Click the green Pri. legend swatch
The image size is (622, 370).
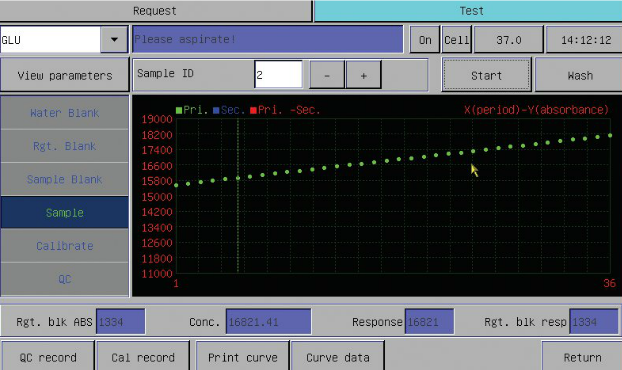[x=179, y=110]
